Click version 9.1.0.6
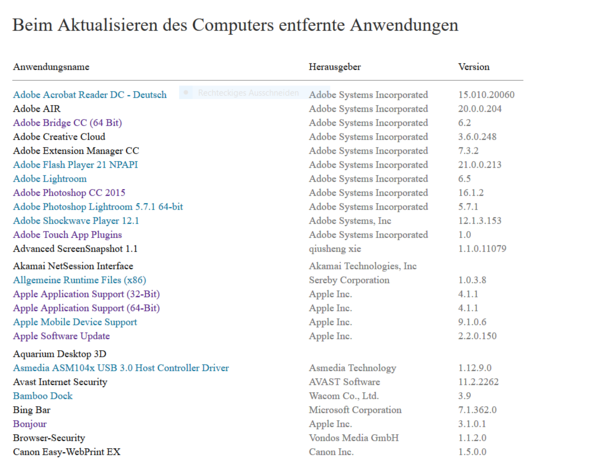This screenshot has height=464, width=590. (x=472, y=322)
